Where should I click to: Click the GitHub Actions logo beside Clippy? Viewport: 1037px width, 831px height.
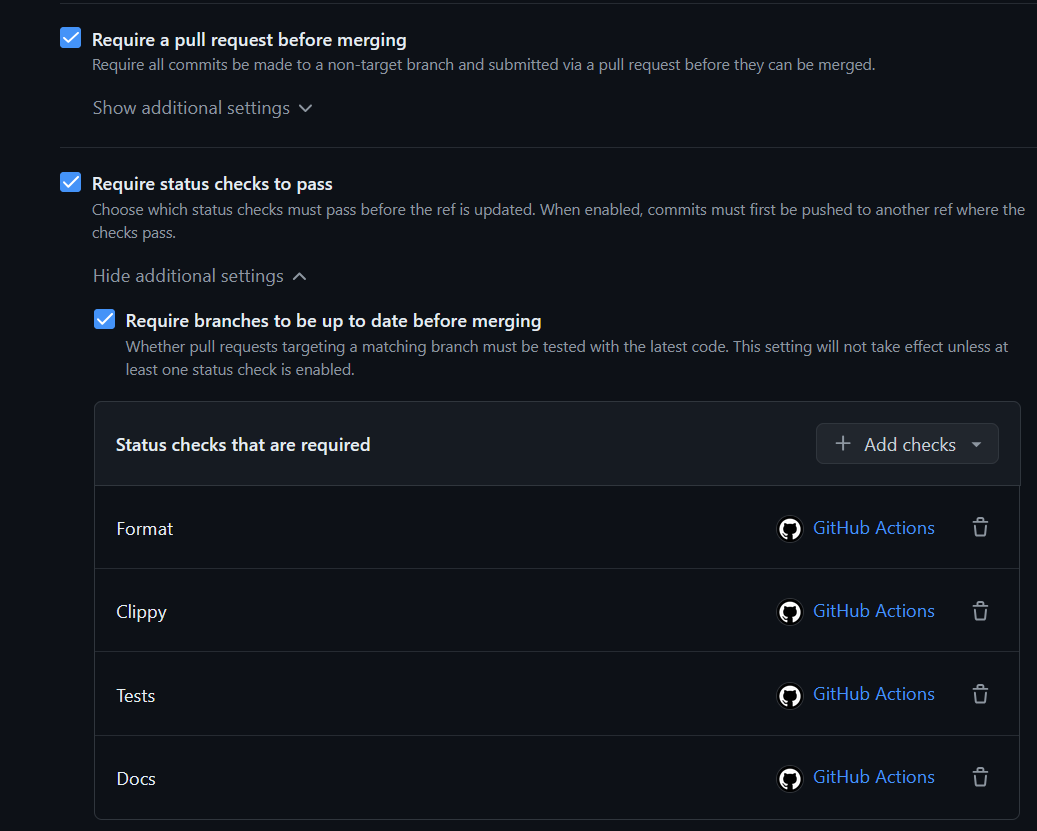[x=789, y=611]
